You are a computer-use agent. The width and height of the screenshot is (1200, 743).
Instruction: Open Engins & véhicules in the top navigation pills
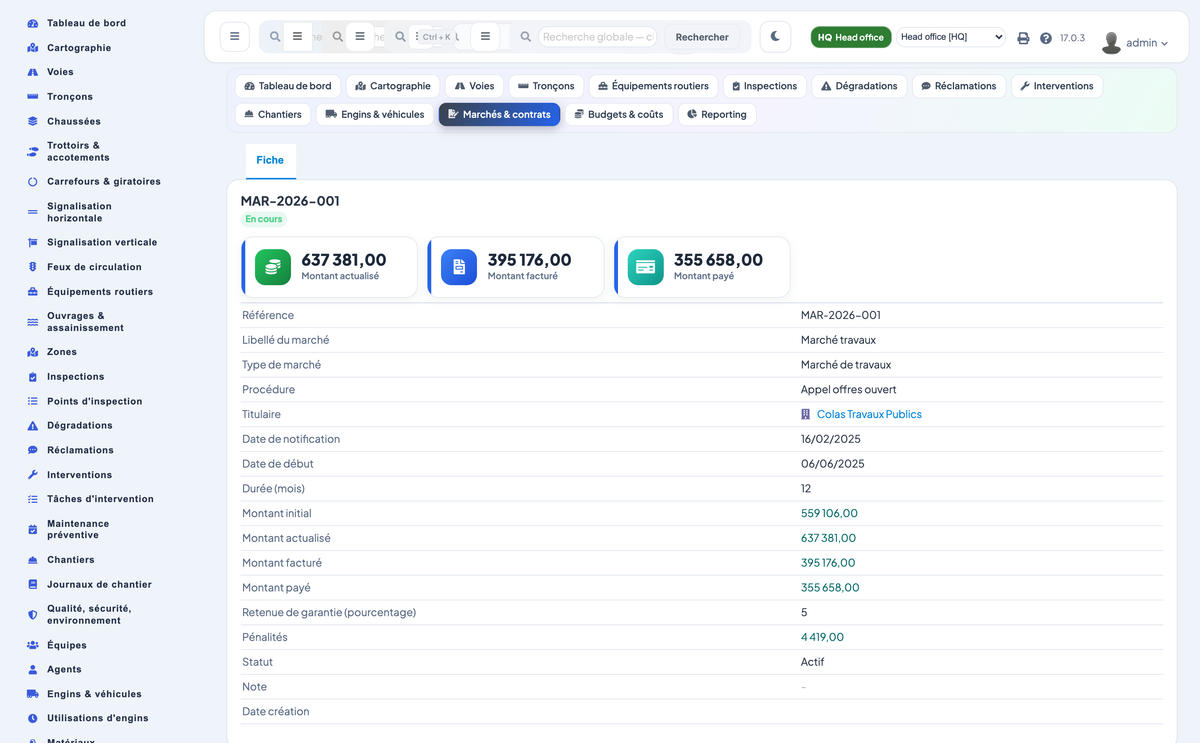click(x=375, y=114)
